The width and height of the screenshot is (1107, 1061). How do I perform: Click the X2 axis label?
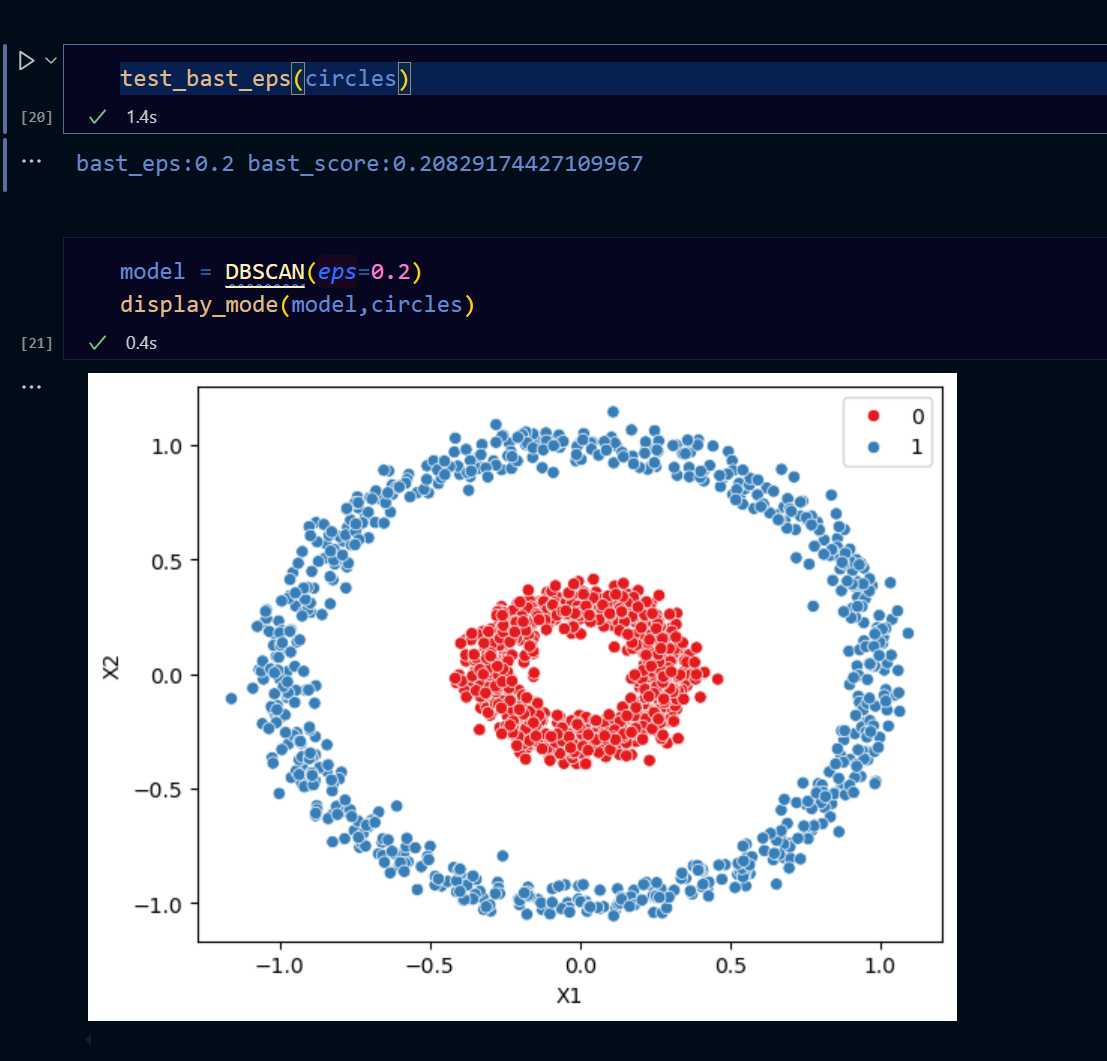coord(111,668)
